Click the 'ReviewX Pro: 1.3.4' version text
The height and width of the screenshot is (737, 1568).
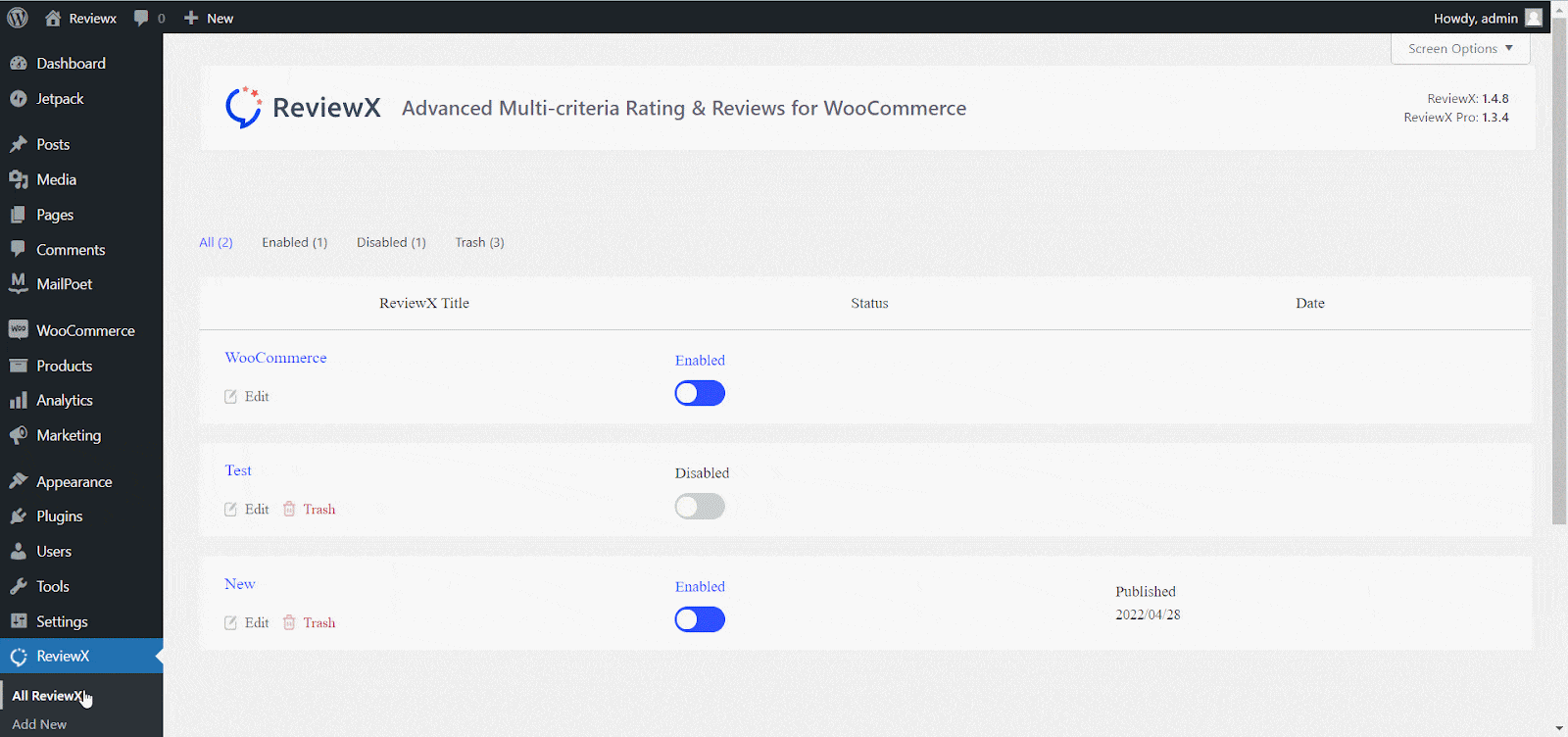[x=1456, y=118]
